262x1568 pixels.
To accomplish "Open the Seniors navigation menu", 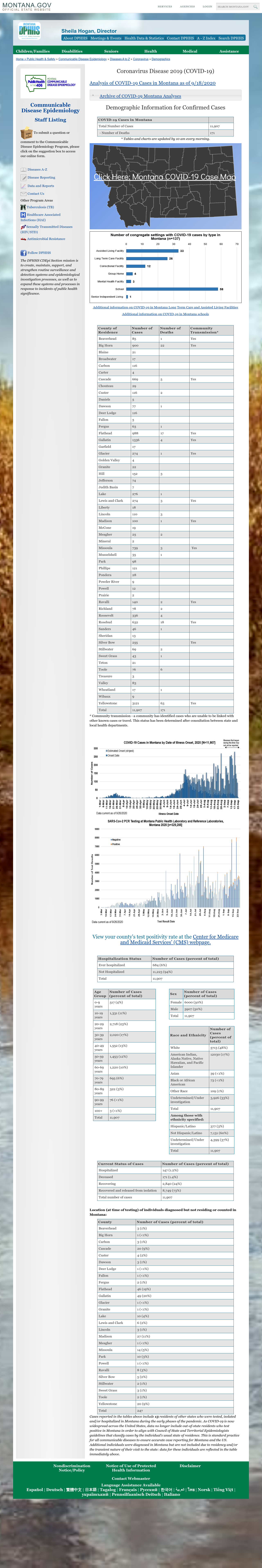I will 111,51.
